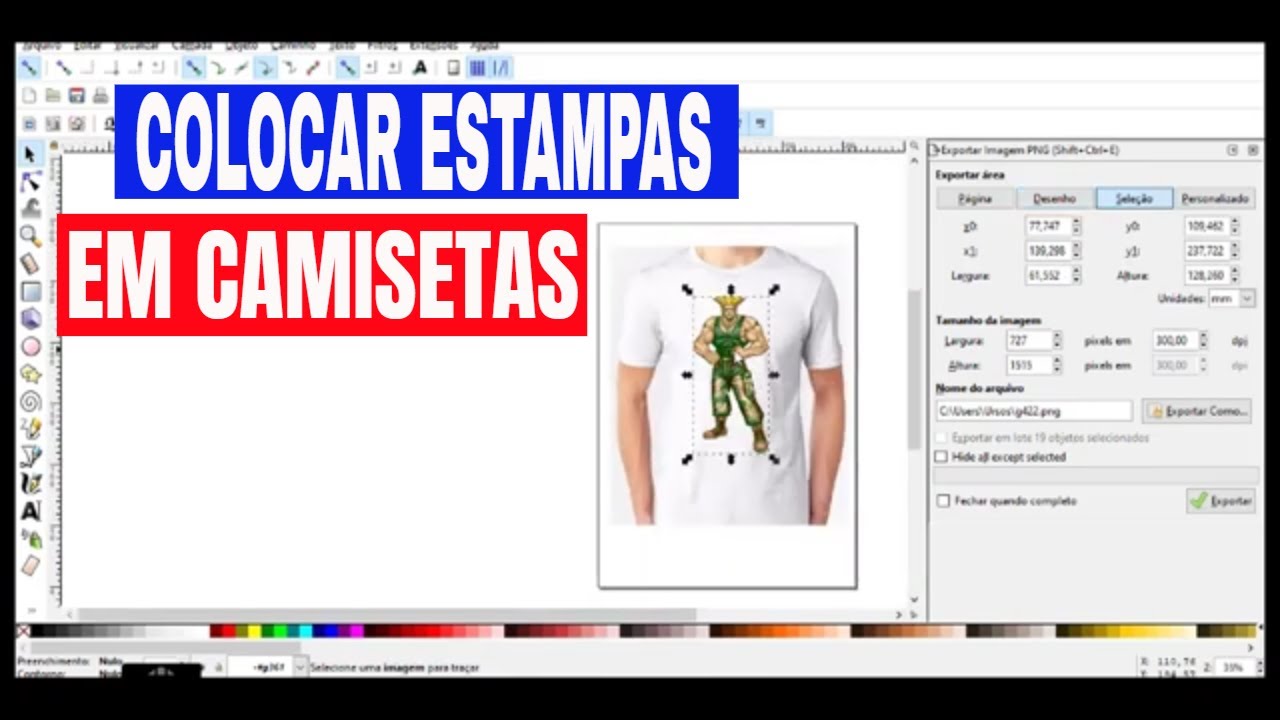1280x720 pixels.
Task: Click the 'Exportar Como...' button
Action: [x=1197, y=411]
